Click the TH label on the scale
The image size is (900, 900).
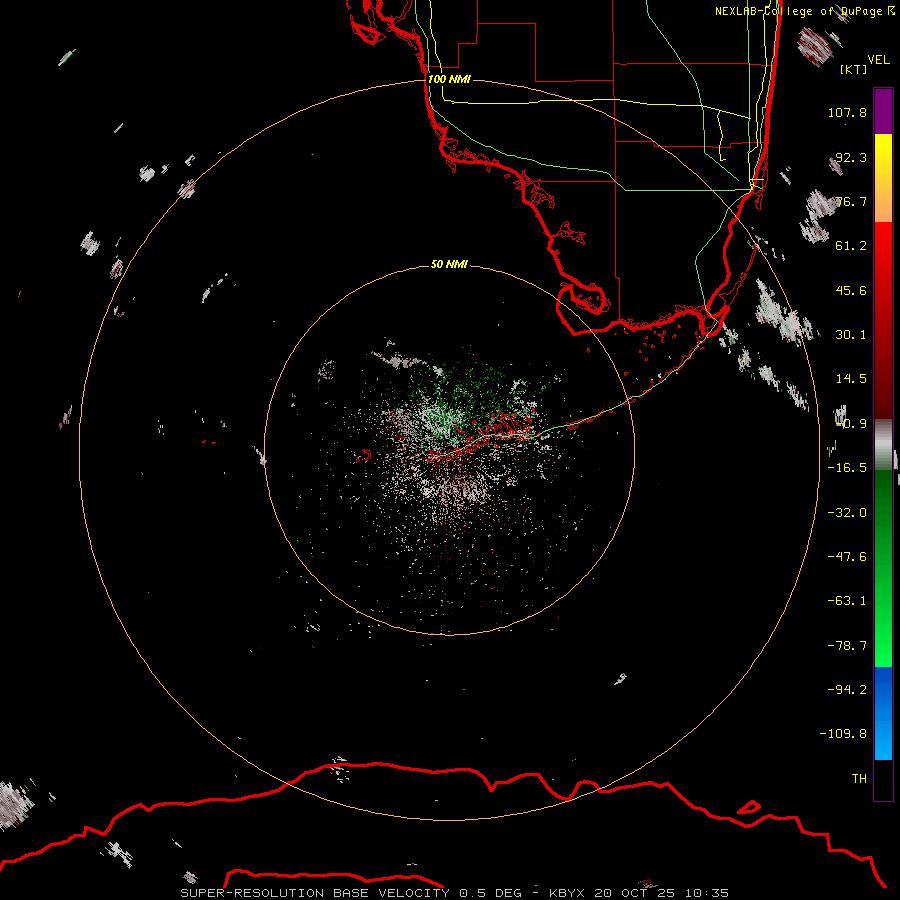coord(859,778)
